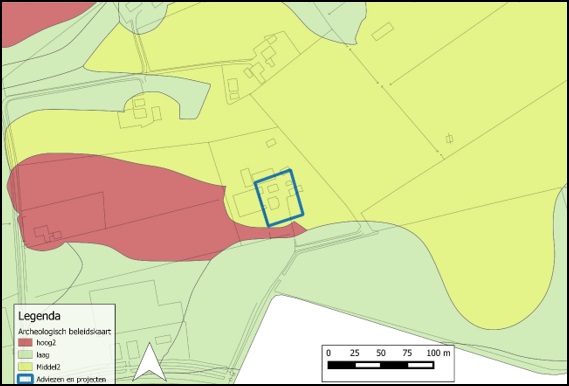Click the north arrow symbol

[150, 362]
